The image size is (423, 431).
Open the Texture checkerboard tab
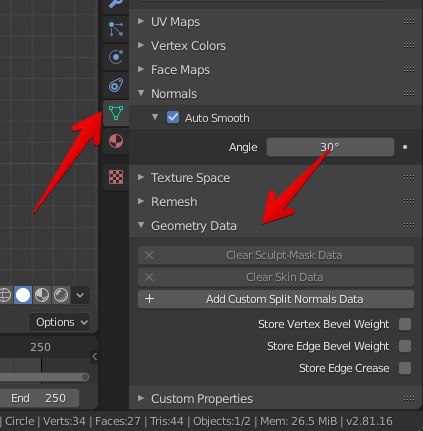(116, 177)
